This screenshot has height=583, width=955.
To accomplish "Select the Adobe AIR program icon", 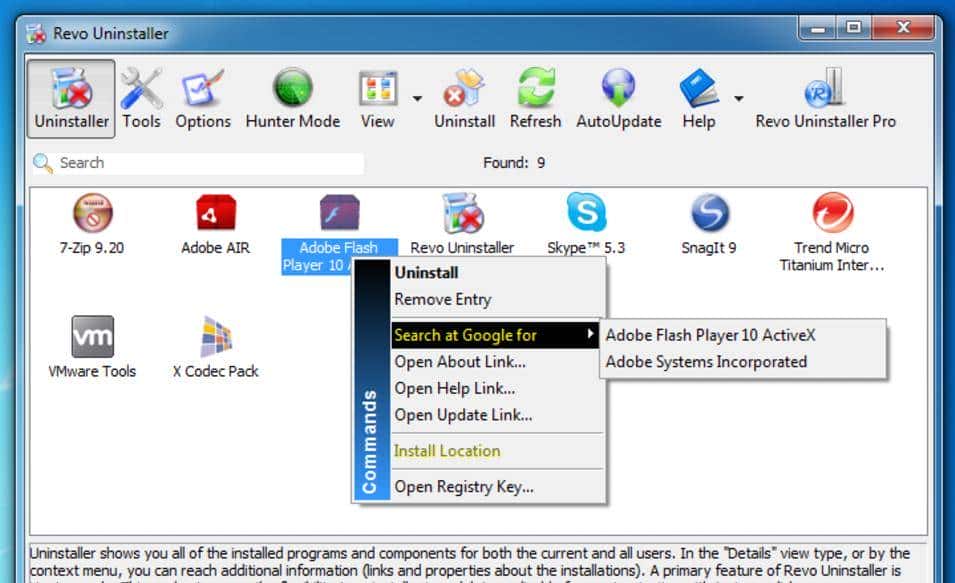I will pyautogui.click(x=216, y=213).
